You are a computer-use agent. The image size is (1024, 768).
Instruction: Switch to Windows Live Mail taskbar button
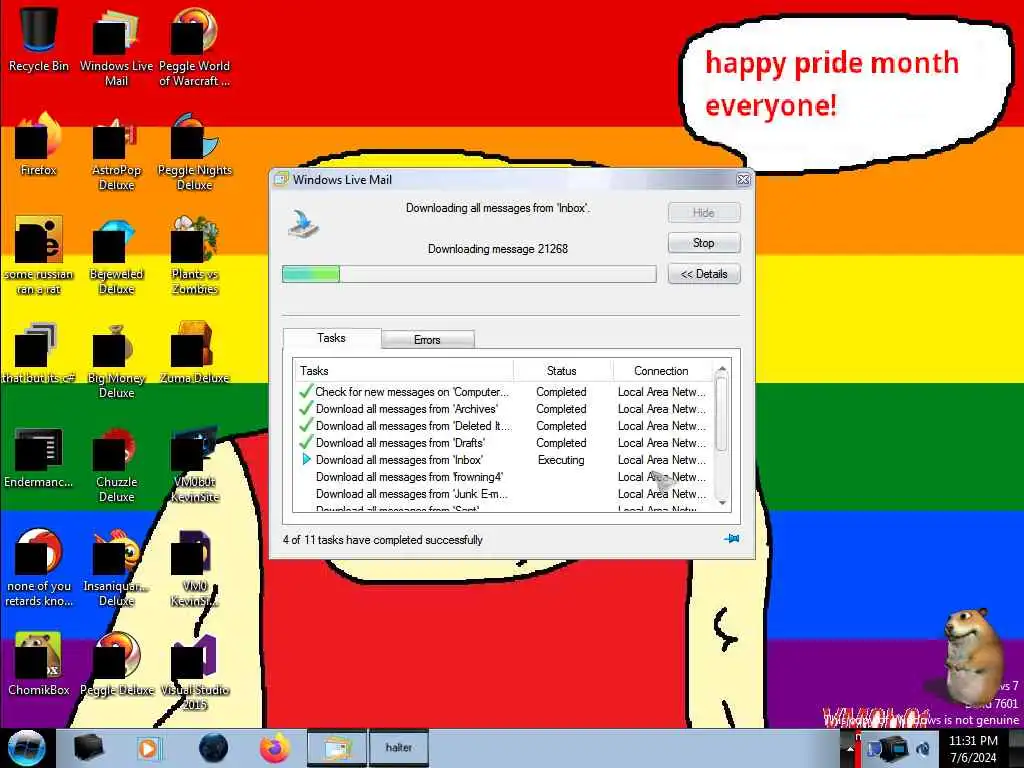click(337, 748)
